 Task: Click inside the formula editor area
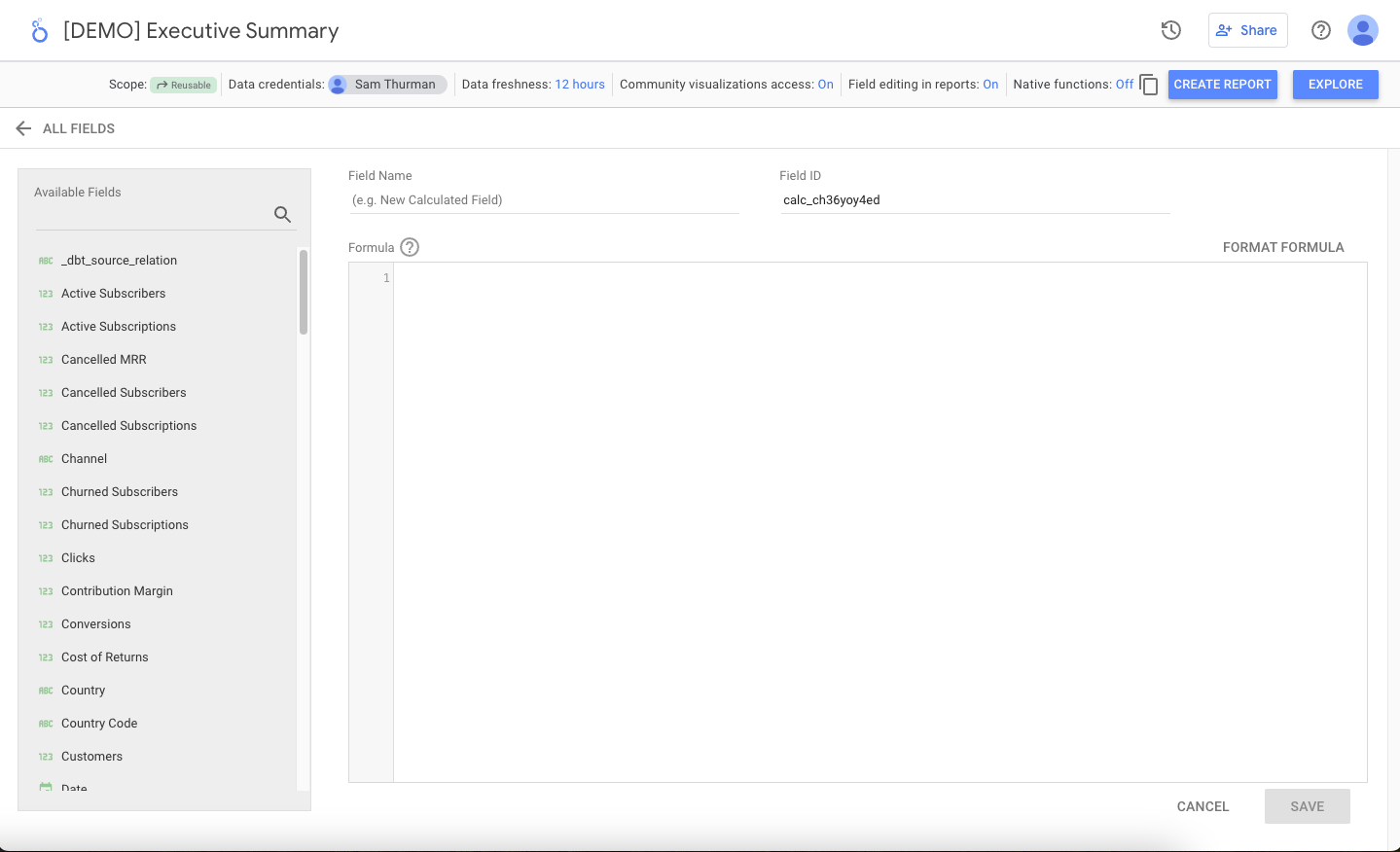coord(880,522)
